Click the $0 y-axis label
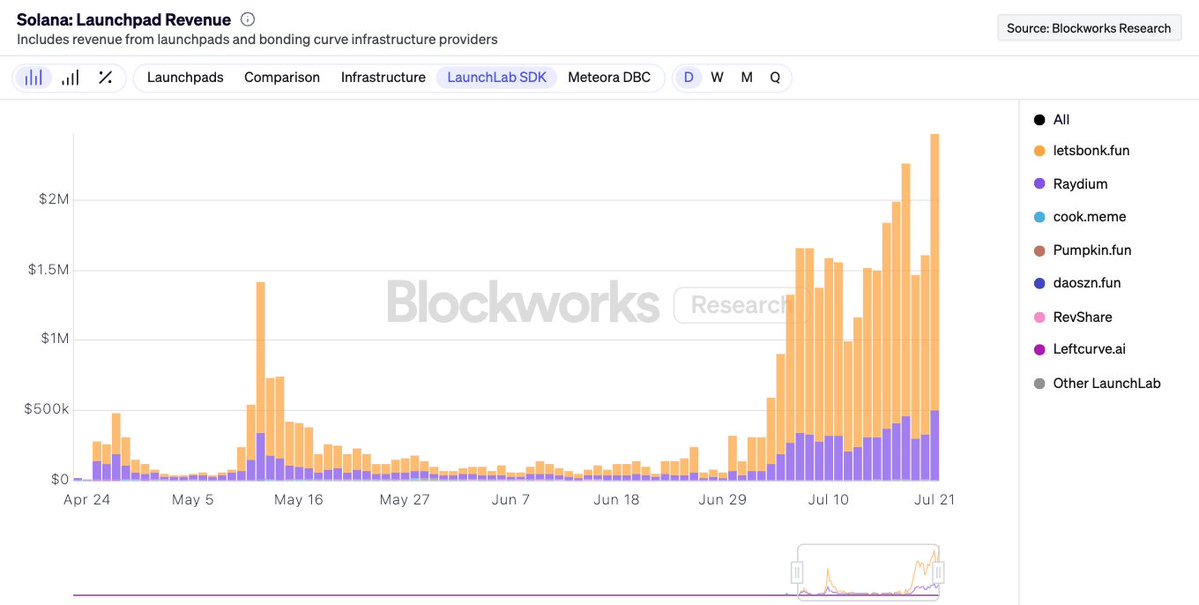1199x605 pixels. point(59,480)
